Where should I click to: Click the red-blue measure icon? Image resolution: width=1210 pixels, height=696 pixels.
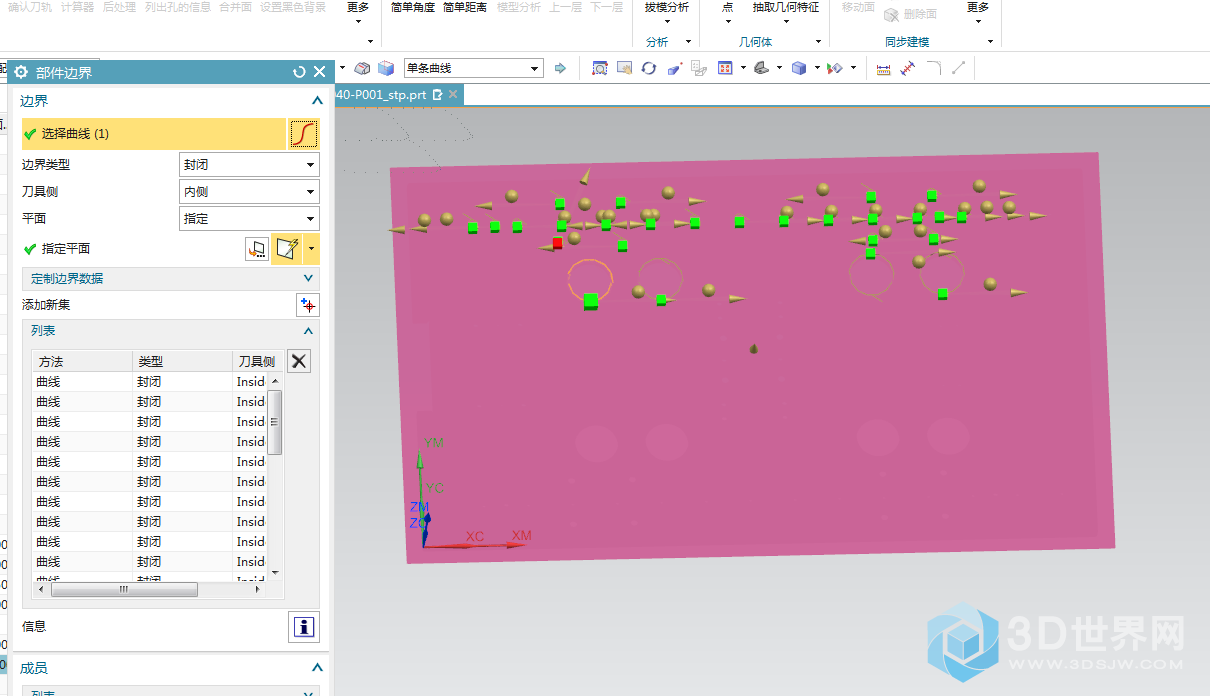(x=908, y=69)
